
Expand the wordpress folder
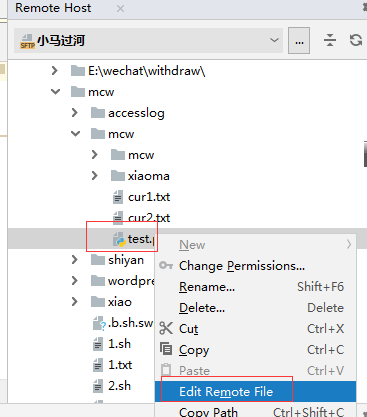point(75,281)
